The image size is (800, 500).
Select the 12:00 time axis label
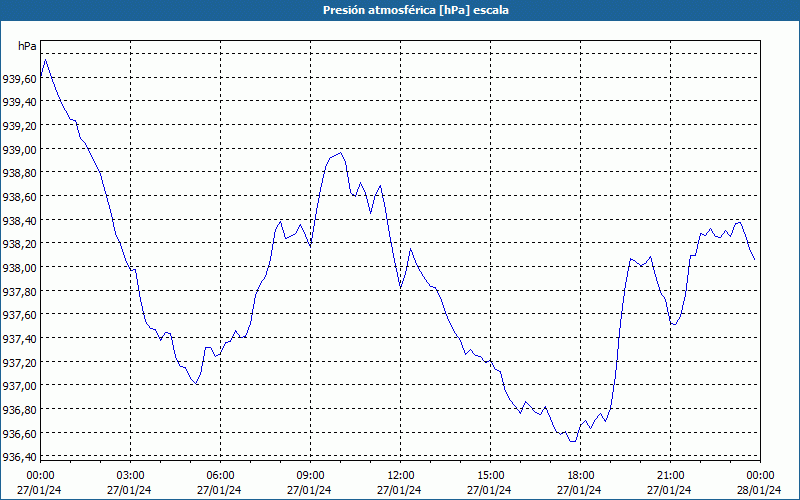click(400, 474)
